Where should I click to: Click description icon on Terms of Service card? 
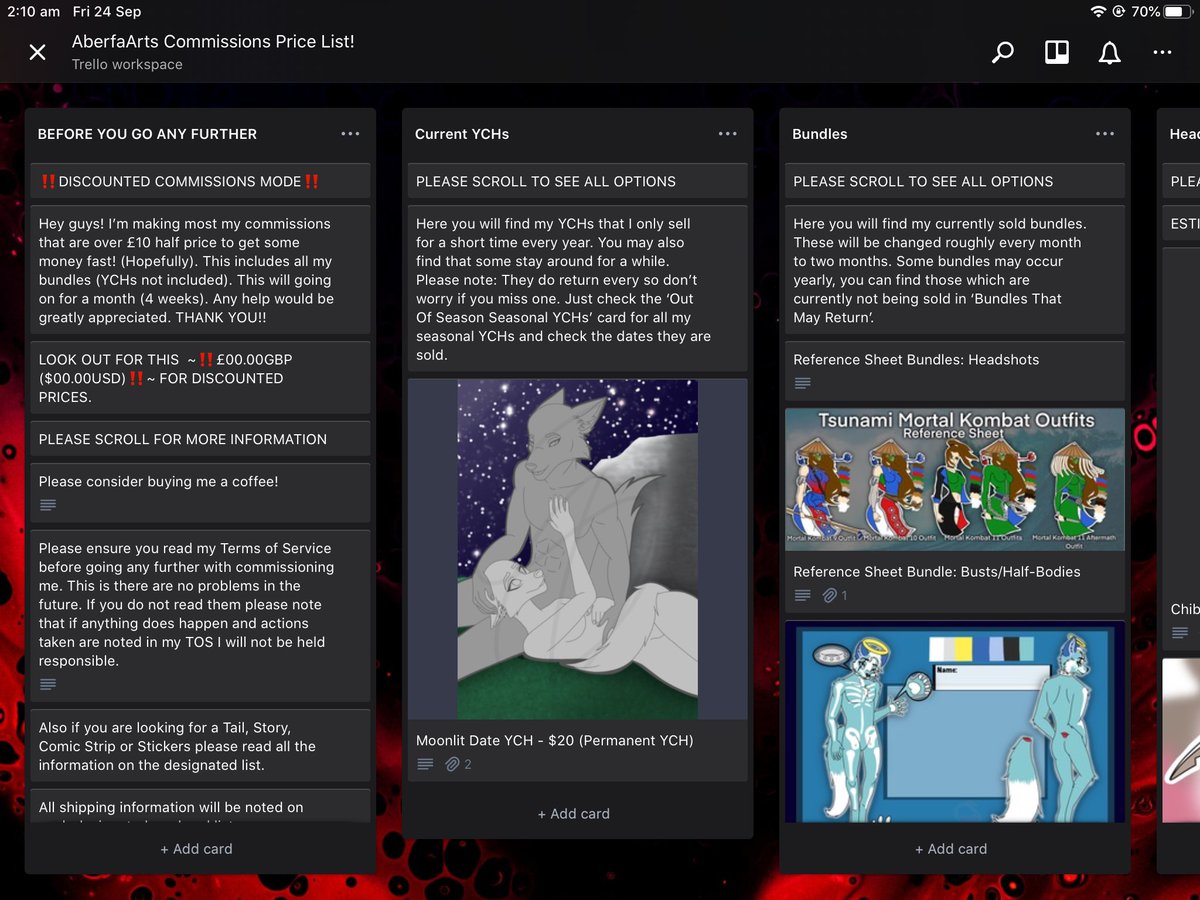point(48,684)
